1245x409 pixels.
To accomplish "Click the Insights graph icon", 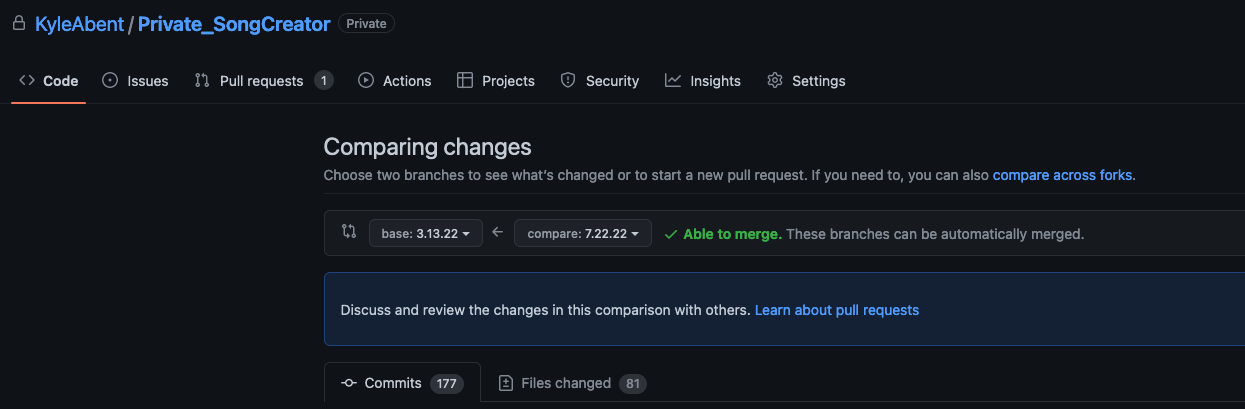I will [673, 81].
